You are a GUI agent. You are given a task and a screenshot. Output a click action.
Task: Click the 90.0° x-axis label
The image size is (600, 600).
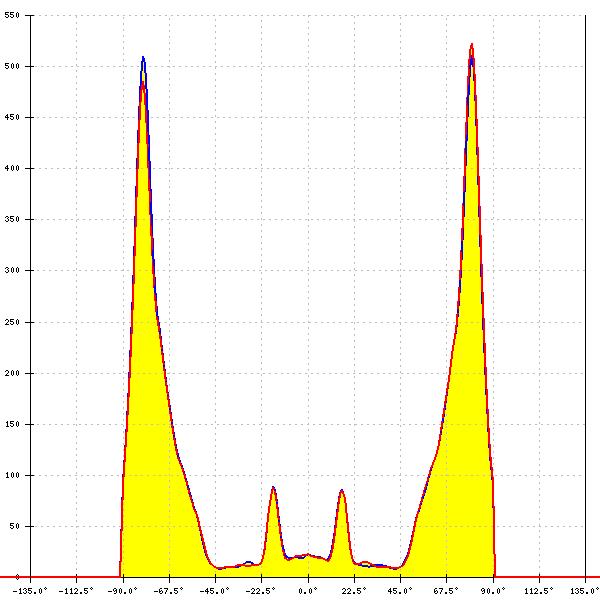pyautogui.click(x=493, y=591)
